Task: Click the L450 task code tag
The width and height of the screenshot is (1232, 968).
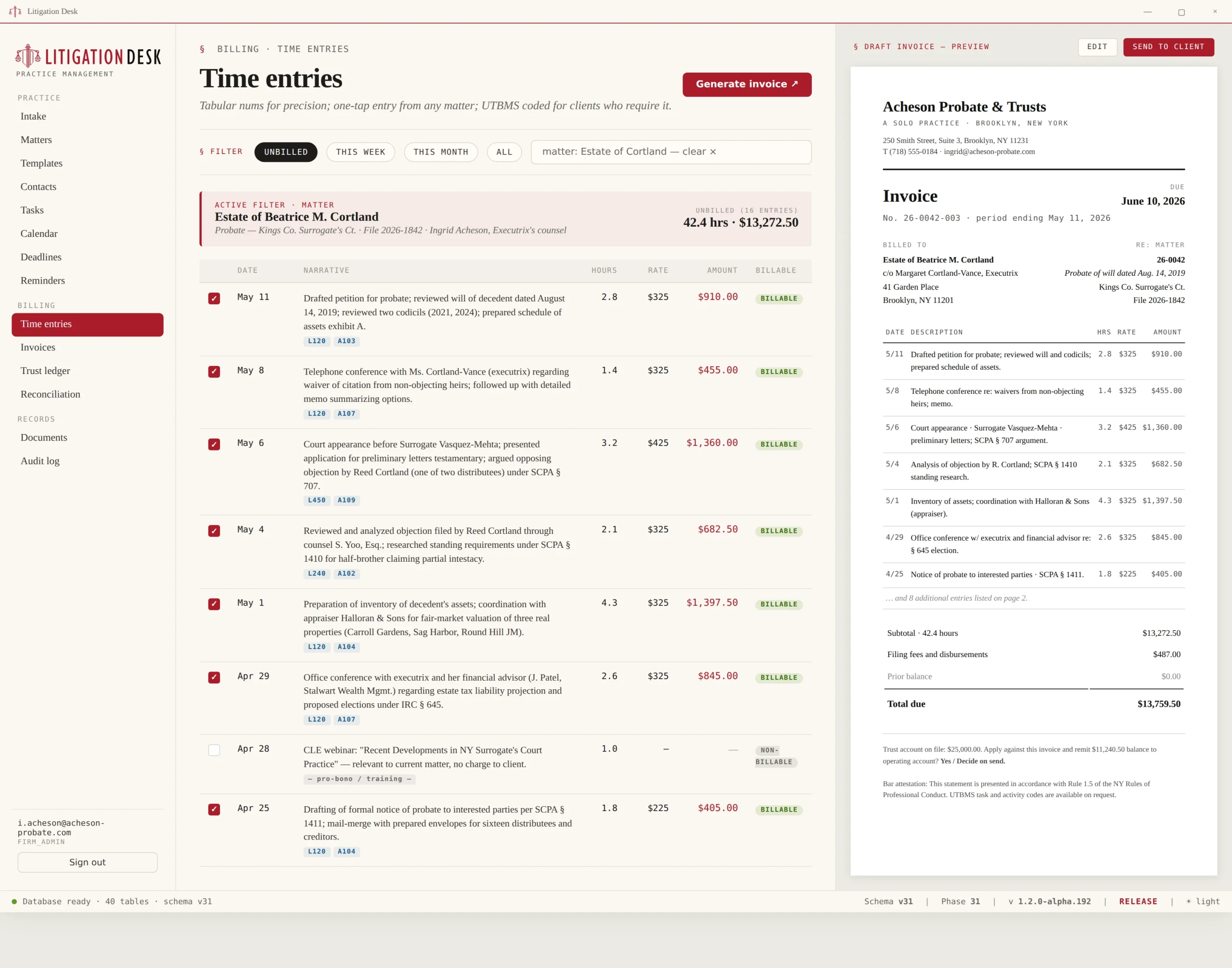Action: [317, 501]
